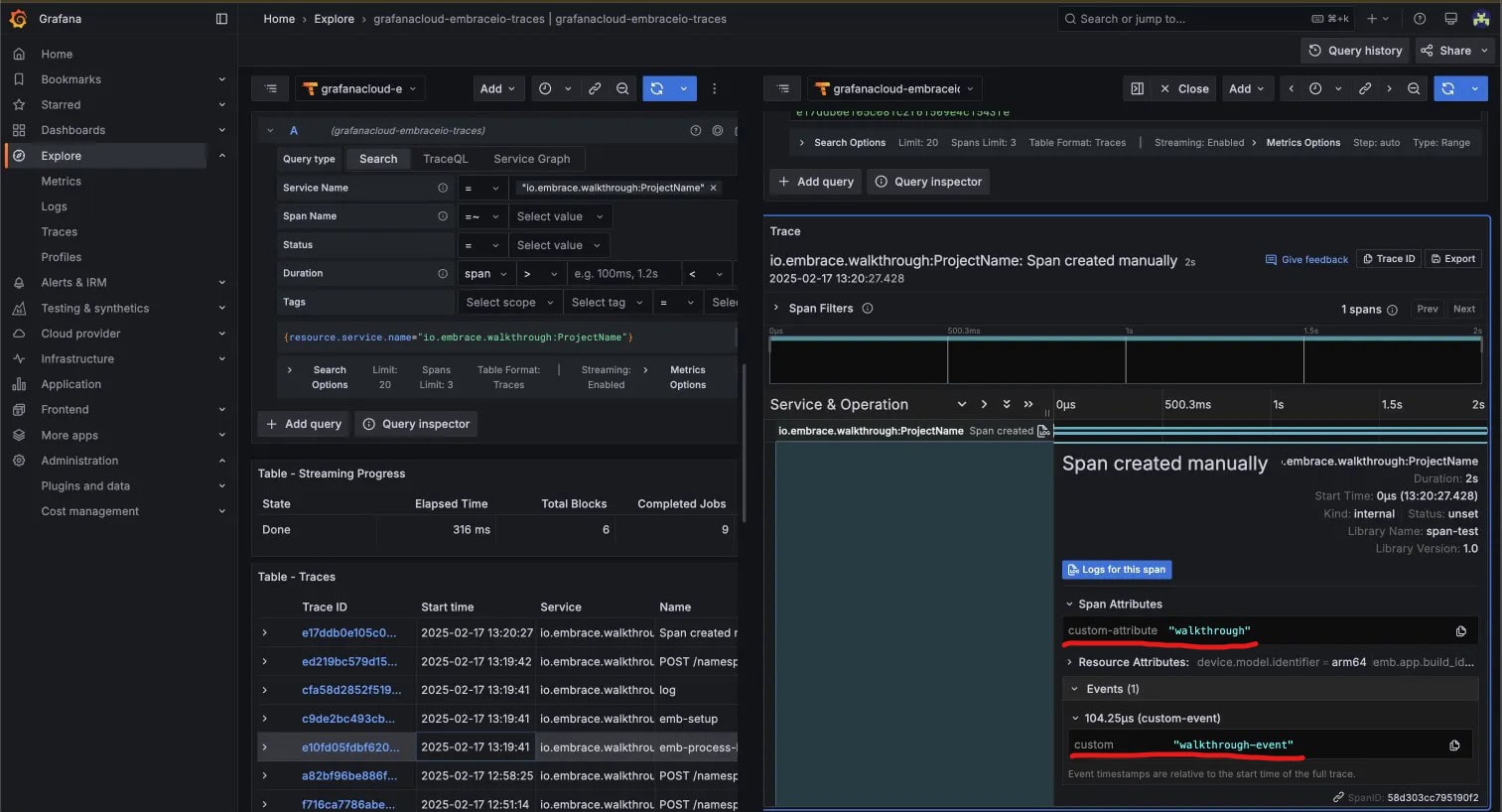The image size is (1502, 812).
Task: Click right pane sync time link icon
Action: point(1365,88)
